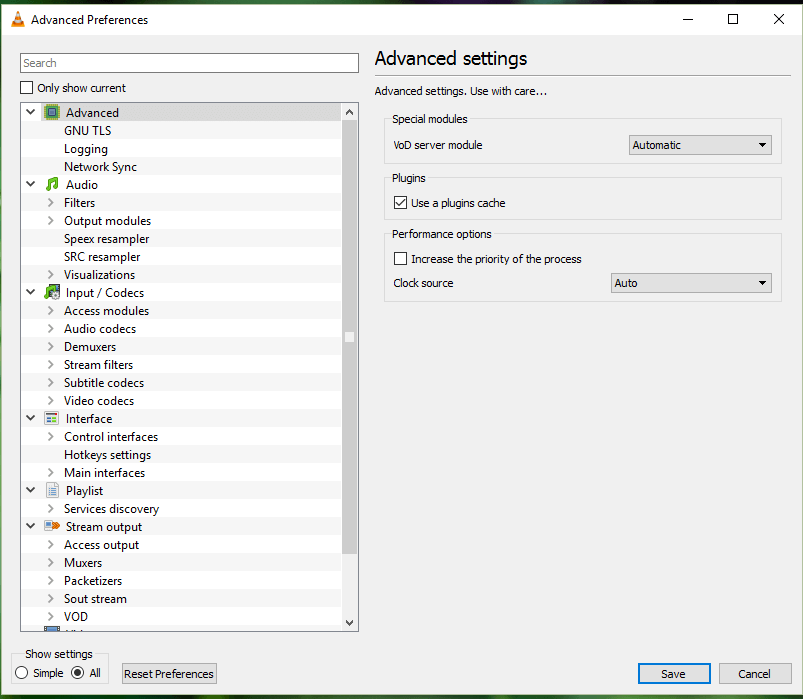
Task: Expand the Output modules node
Action: click(x=50, y=221)
